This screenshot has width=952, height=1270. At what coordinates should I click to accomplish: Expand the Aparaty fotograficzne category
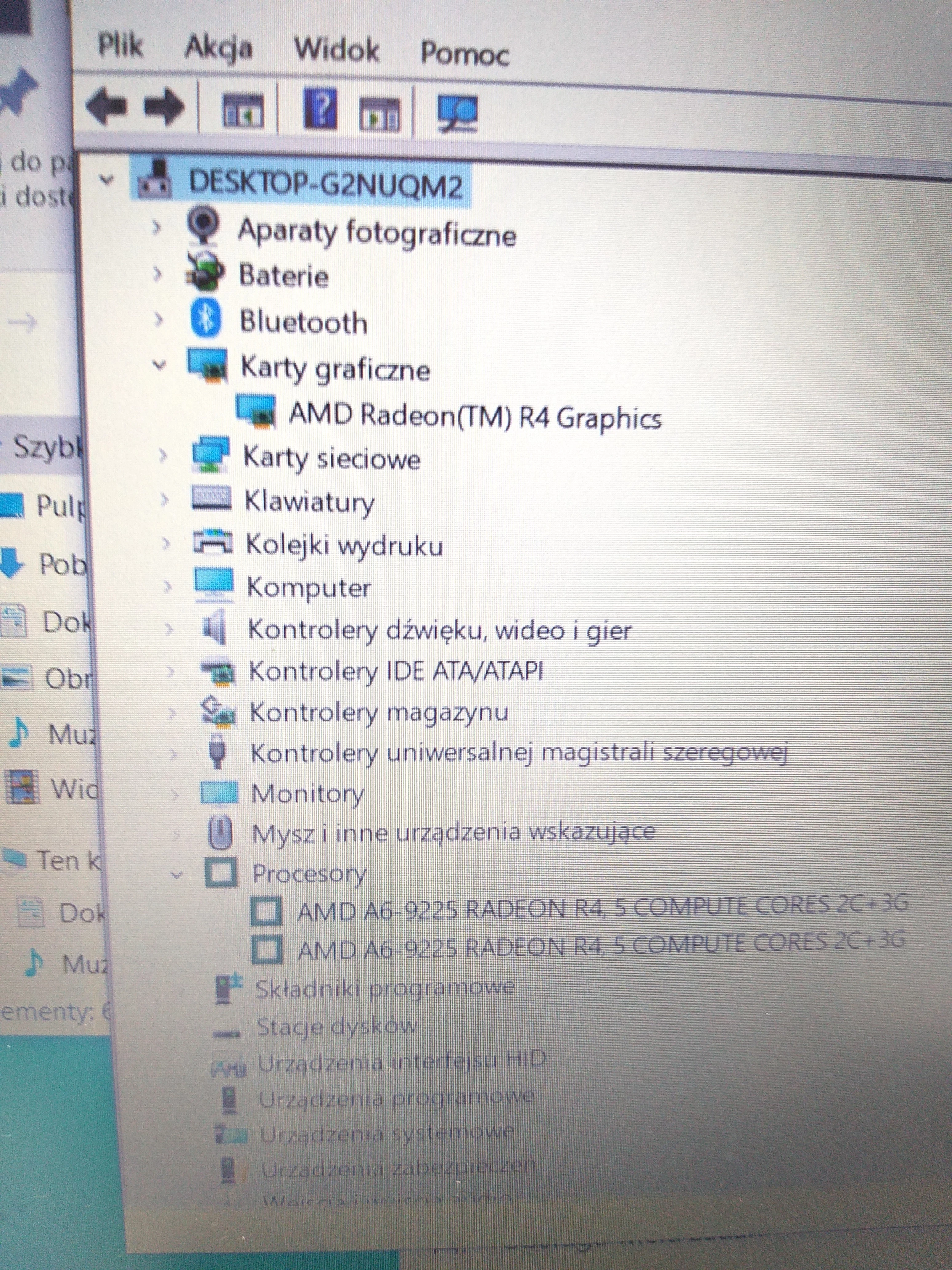coord(156,227)
